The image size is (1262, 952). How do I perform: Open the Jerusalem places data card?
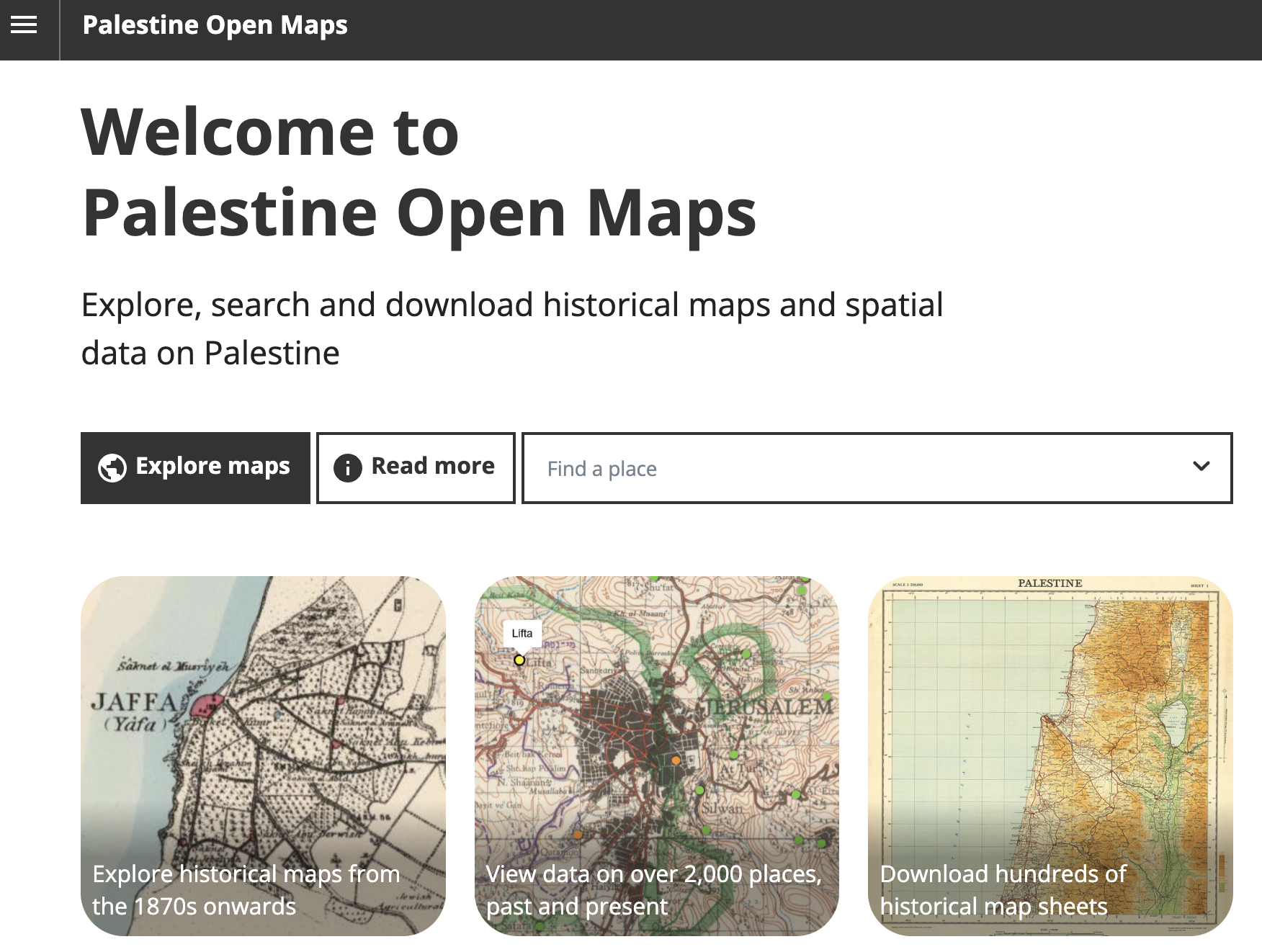tap(657, 756)
